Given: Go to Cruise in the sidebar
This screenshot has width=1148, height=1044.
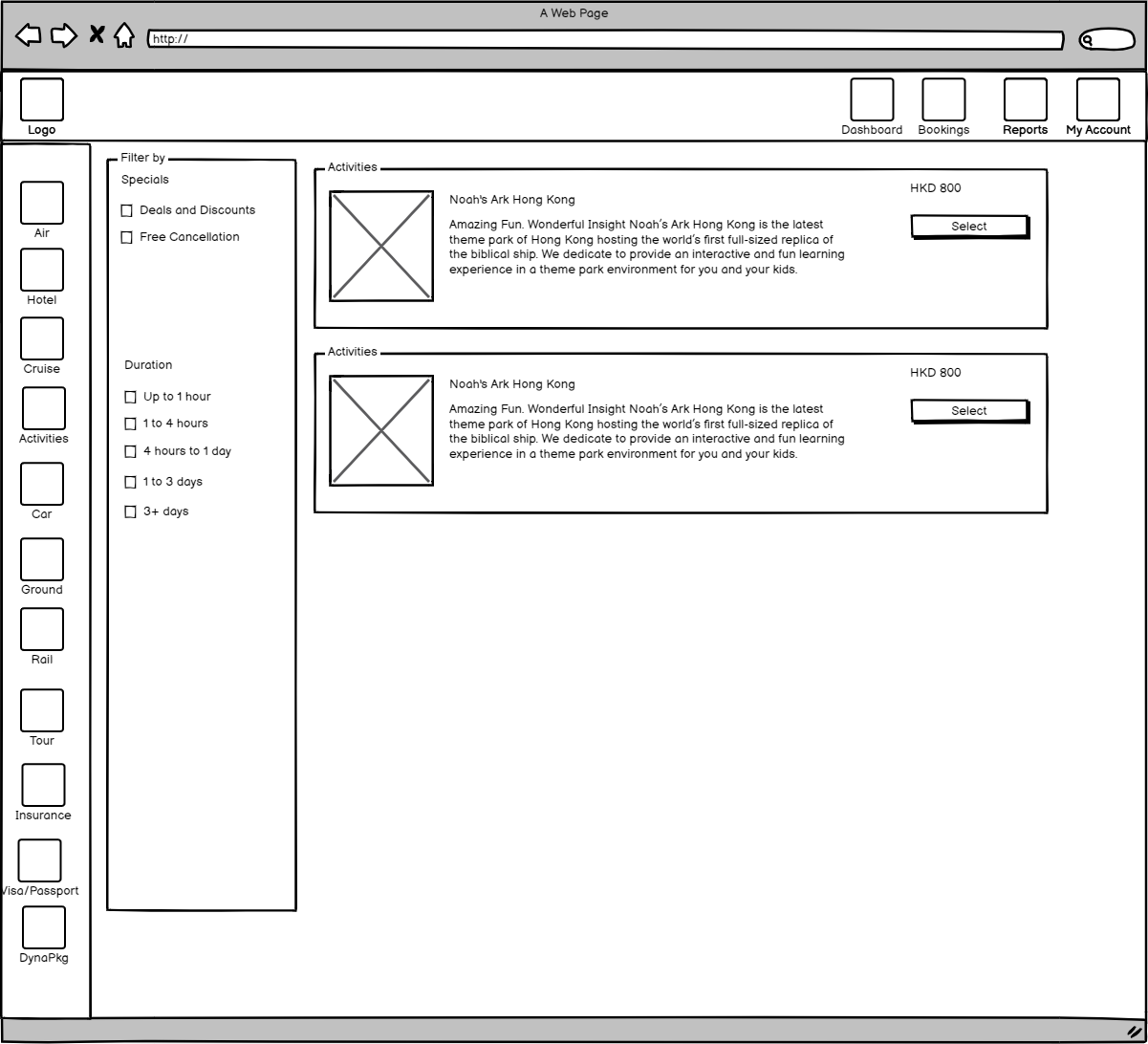Looking at the screenshot, I should click(x=42, y=338).
